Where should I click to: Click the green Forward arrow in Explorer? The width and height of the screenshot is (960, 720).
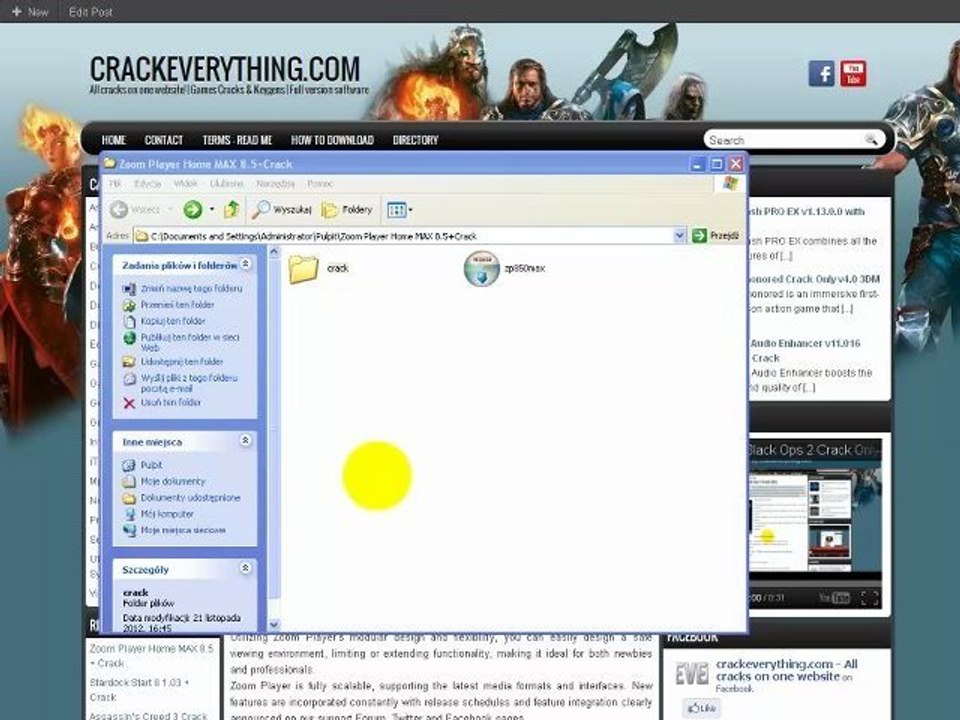(193, 210)
